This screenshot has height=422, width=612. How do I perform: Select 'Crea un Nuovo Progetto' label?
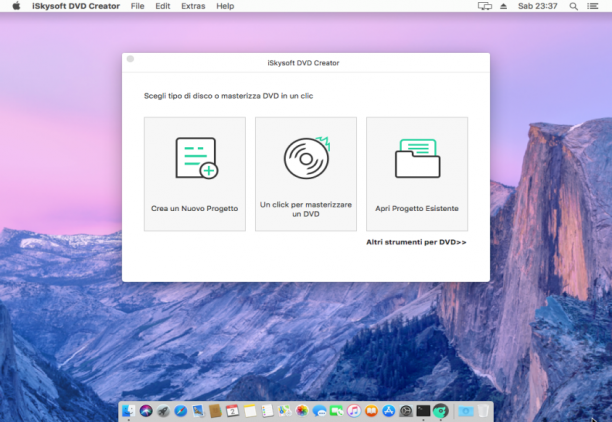(x=194, y=208)
